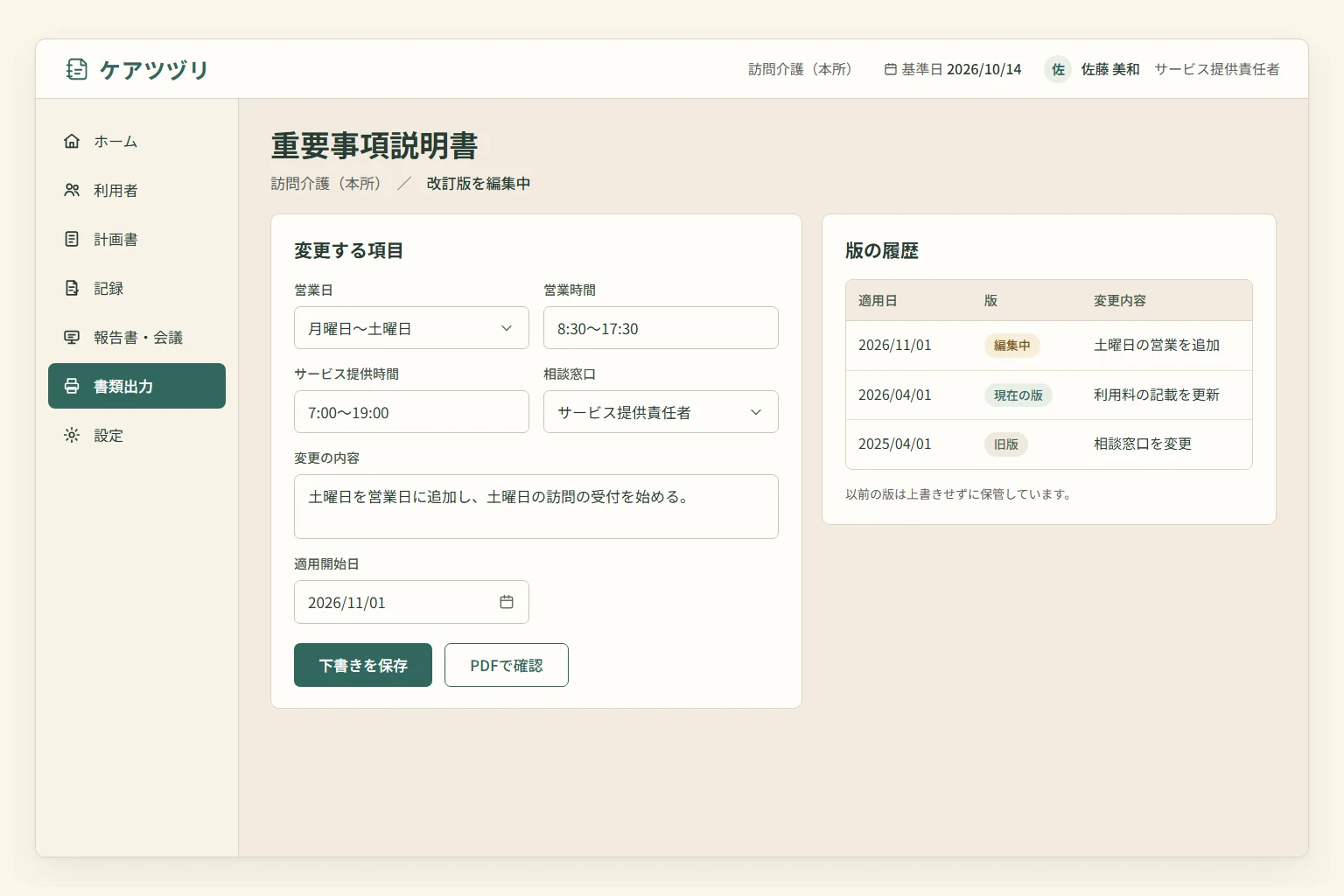The height and width of the screenshot is (896, 1344).
Task: Open 報告書・会議 in the sidebar
Action: point(136,337)
